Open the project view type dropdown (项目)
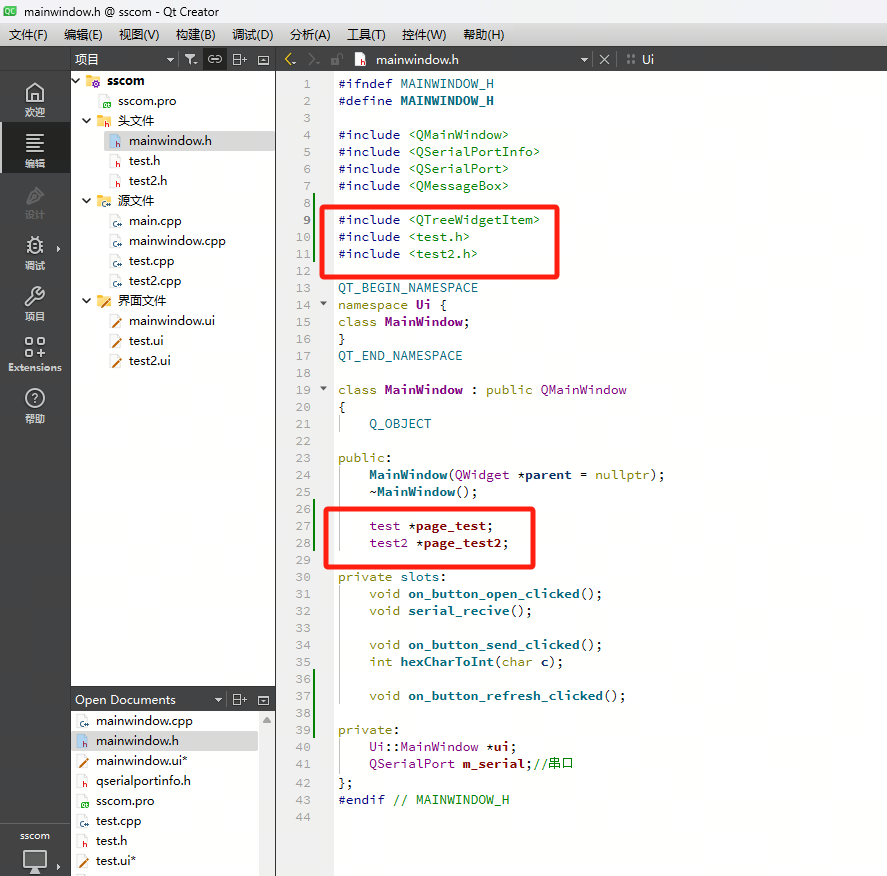The image size is (887, 876). tap(124, 59)
